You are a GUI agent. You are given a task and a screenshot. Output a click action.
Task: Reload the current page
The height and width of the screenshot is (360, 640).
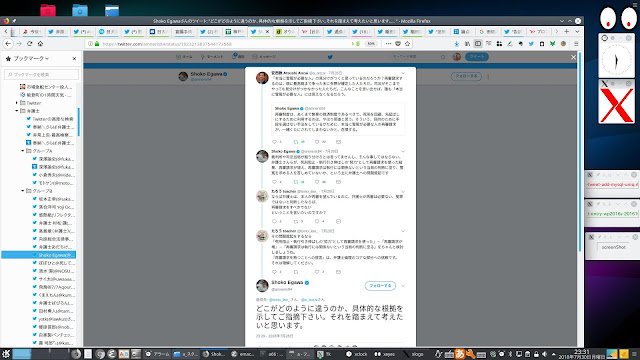coord(29,43)
